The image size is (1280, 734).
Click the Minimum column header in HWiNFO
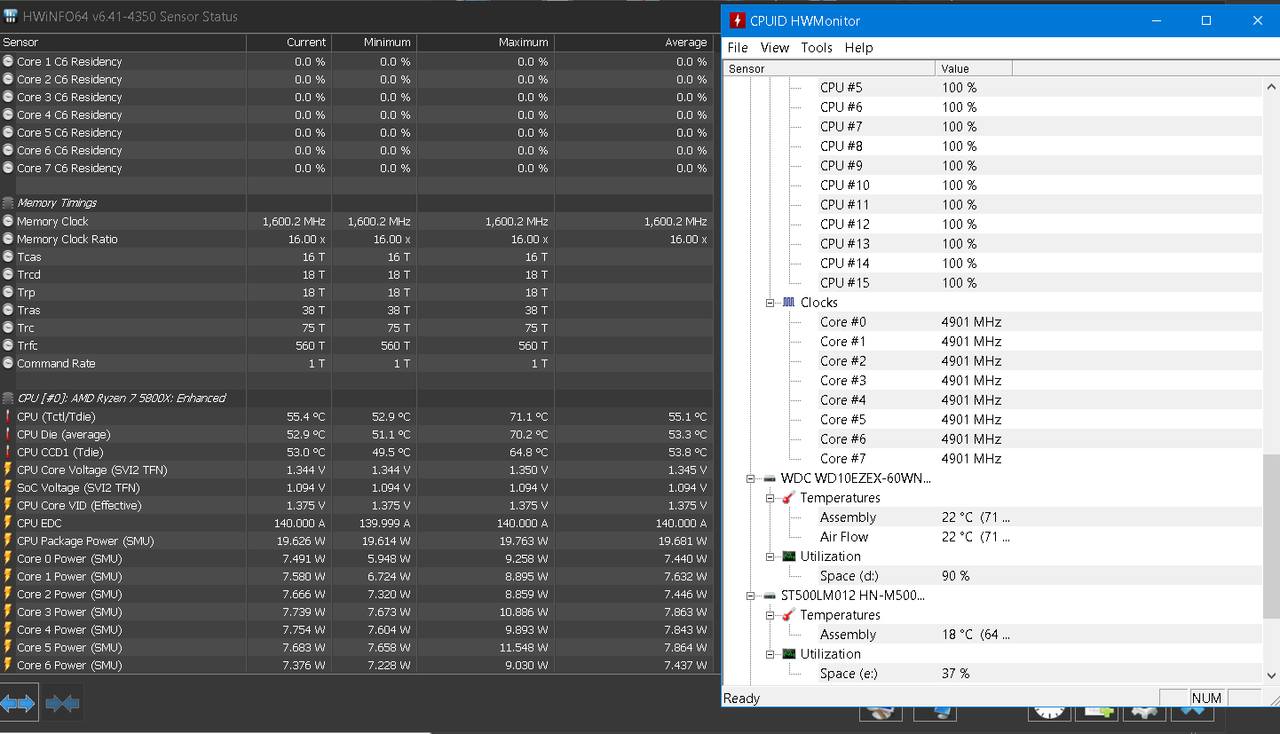pos(374,42)
